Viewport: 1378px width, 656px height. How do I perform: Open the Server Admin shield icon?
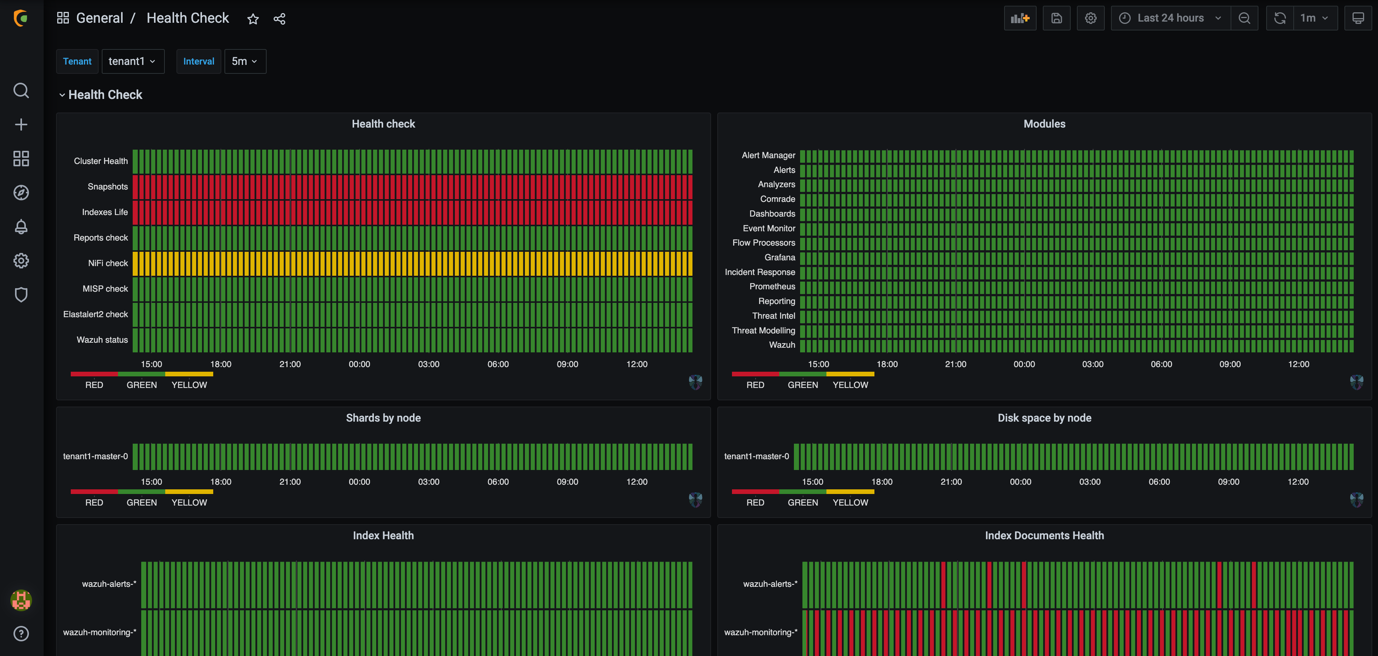[21, 295]
